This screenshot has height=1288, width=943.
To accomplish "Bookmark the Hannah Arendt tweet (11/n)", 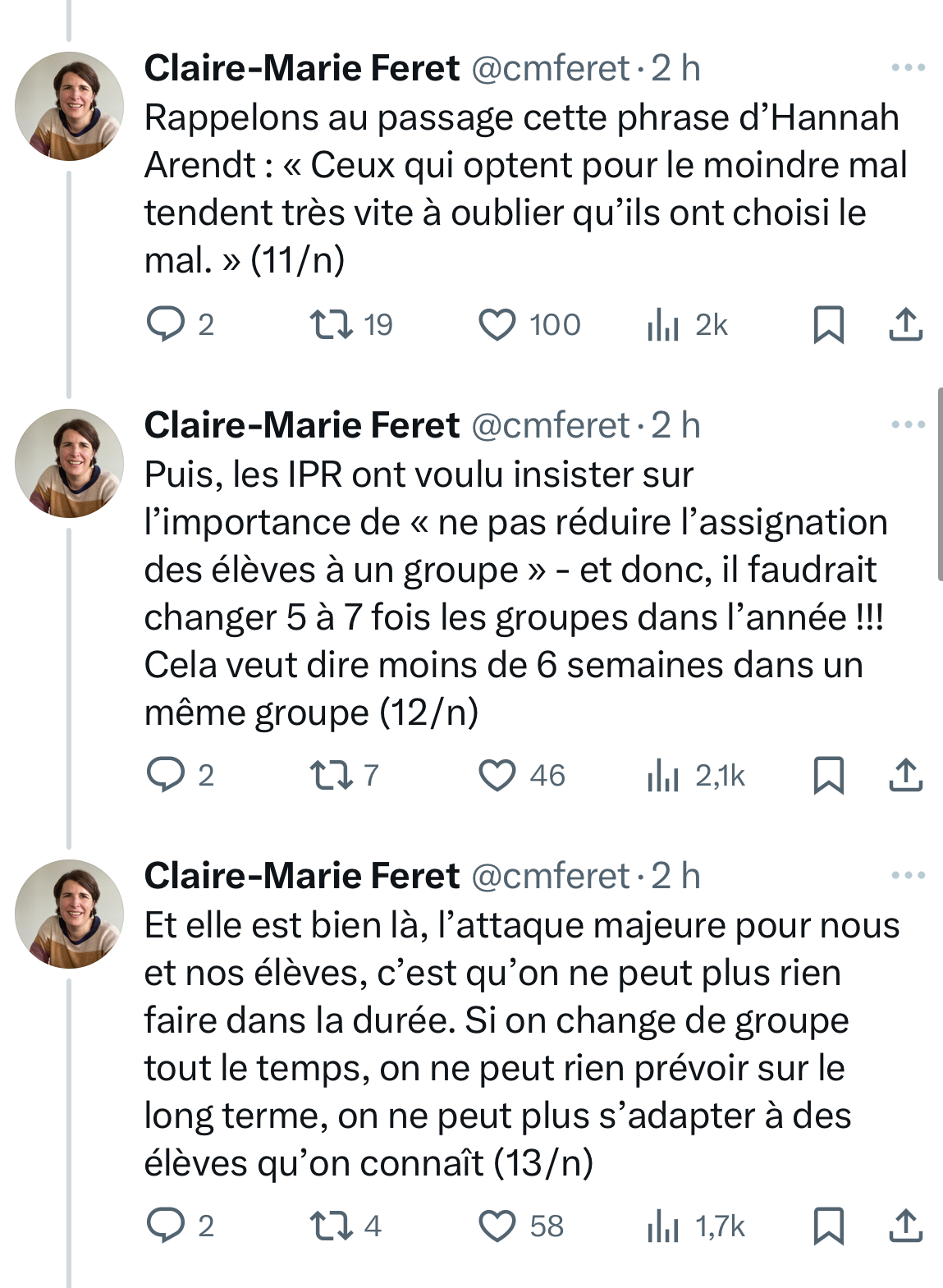I will [828, 324].
